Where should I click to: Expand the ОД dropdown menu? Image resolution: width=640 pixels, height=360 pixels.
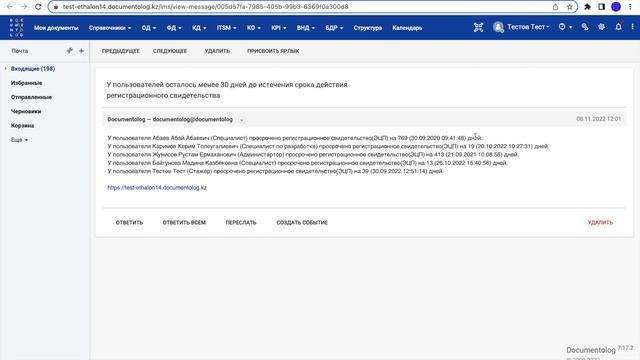coord(149,28)
